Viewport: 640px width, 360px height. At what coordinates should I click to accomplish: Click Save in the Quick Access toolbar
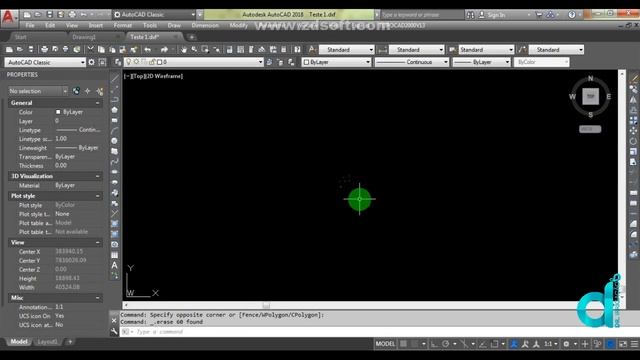pyautogui.click(x=49, y=15)
